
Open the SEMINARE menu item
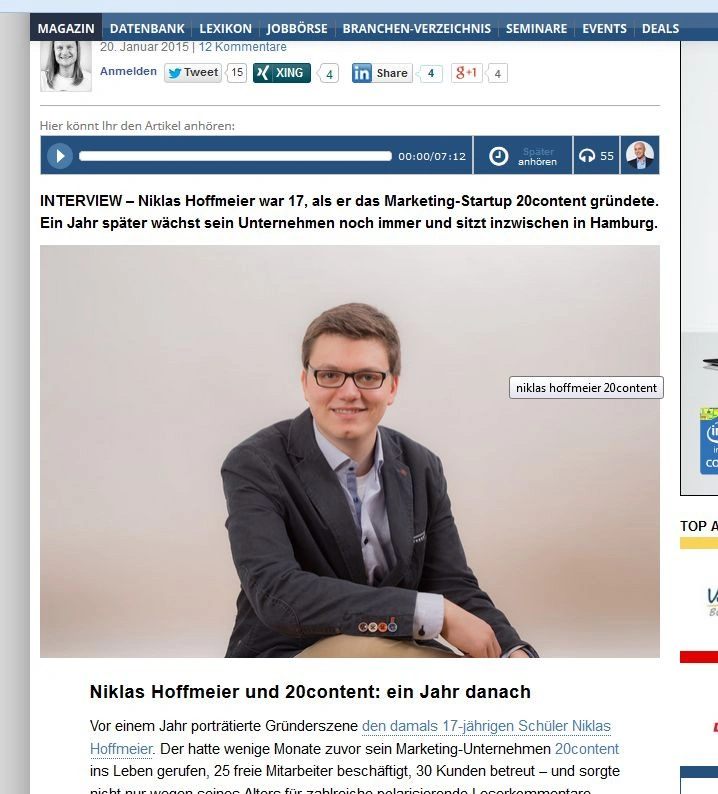pos(536,28)
